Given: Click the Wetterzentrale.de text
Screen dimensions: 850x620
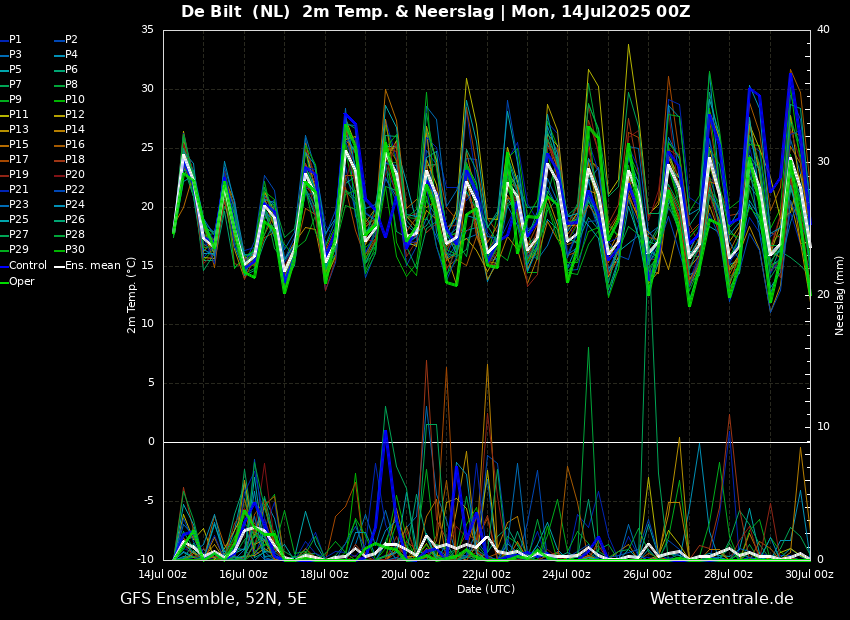Looking at the screenshot, I should pos(721,599).
